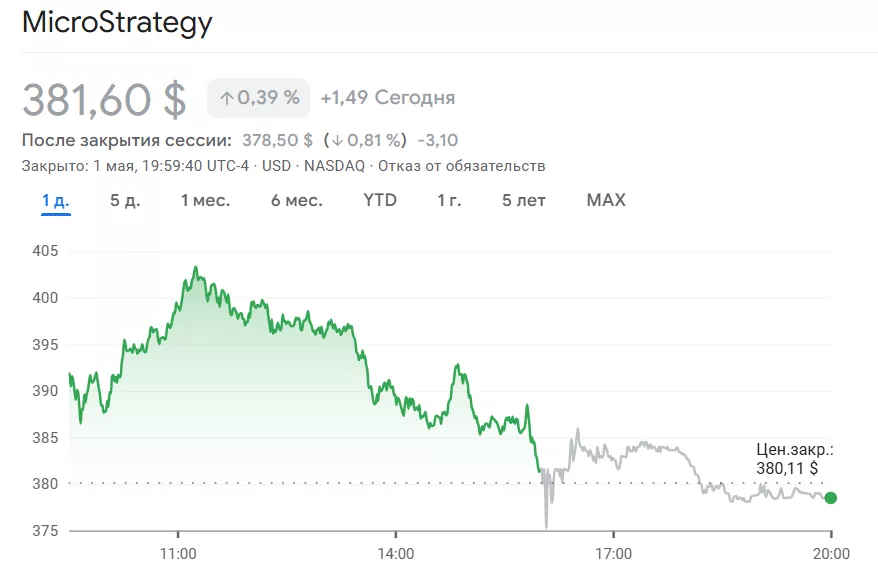The height and width of the screenshot is (582, 878).
Task: Display the MAX range chart
Action: click(606, 200)
